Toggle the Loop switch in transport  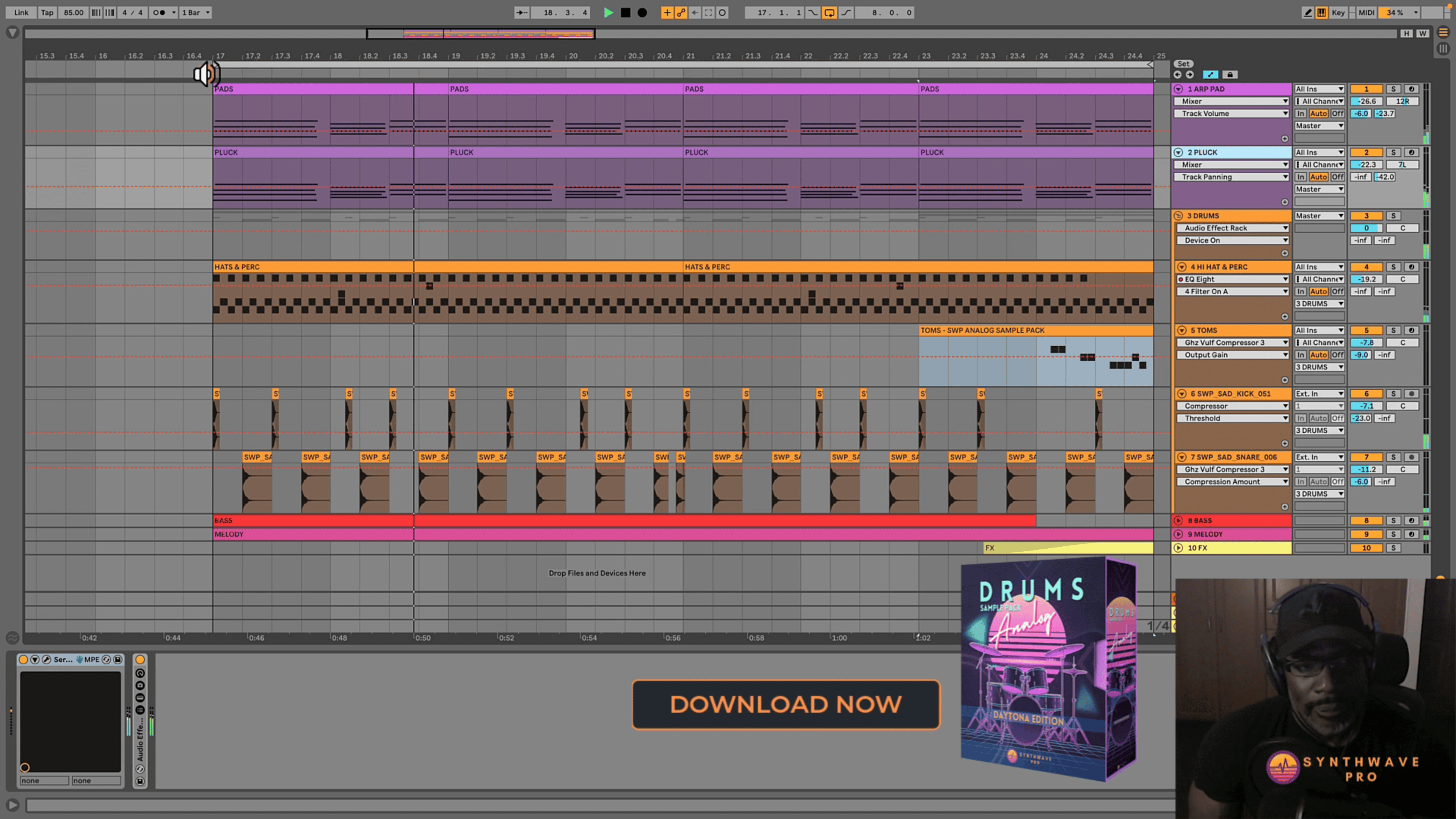pyautogui.click(x=829, y=13)
